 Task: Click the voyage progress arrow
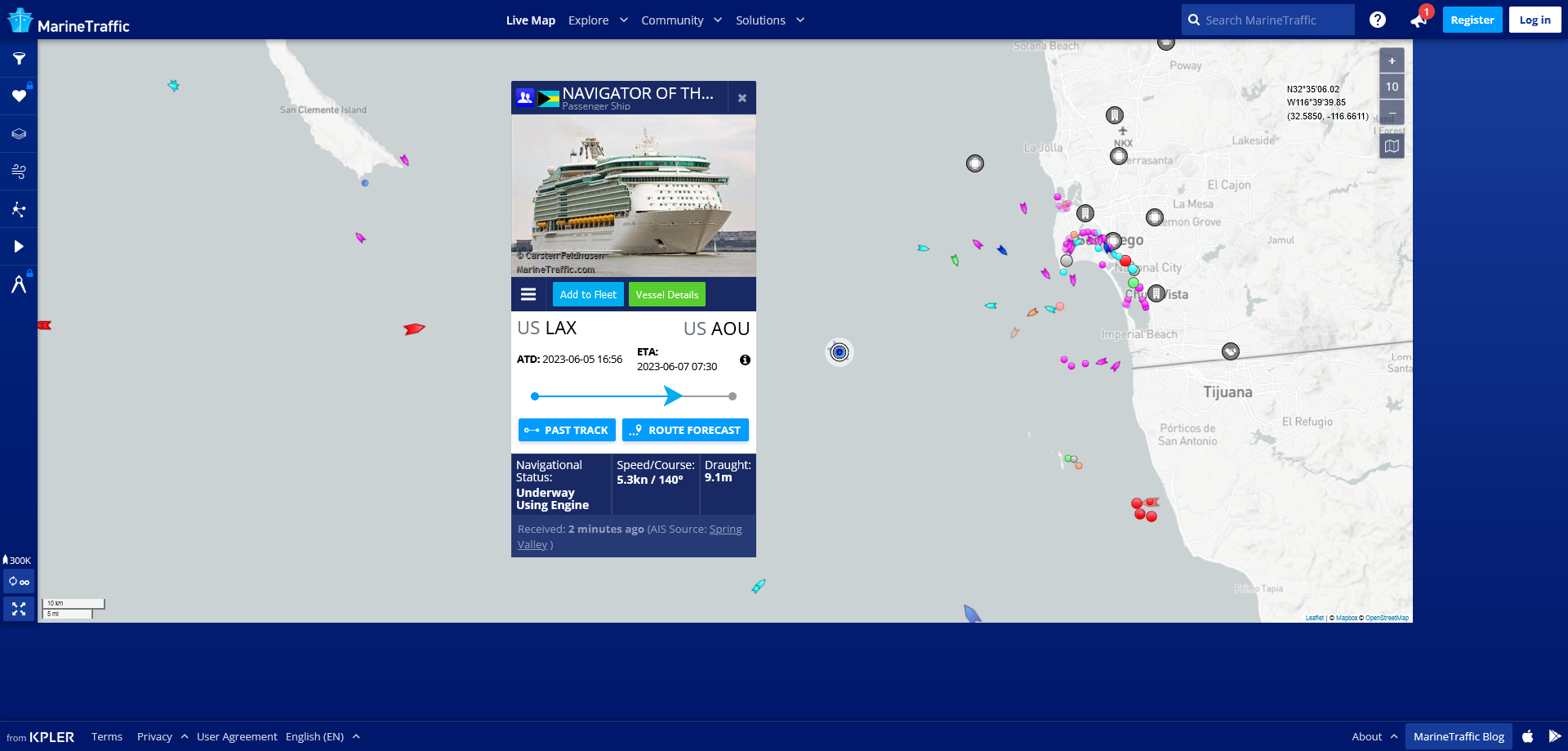673,396
